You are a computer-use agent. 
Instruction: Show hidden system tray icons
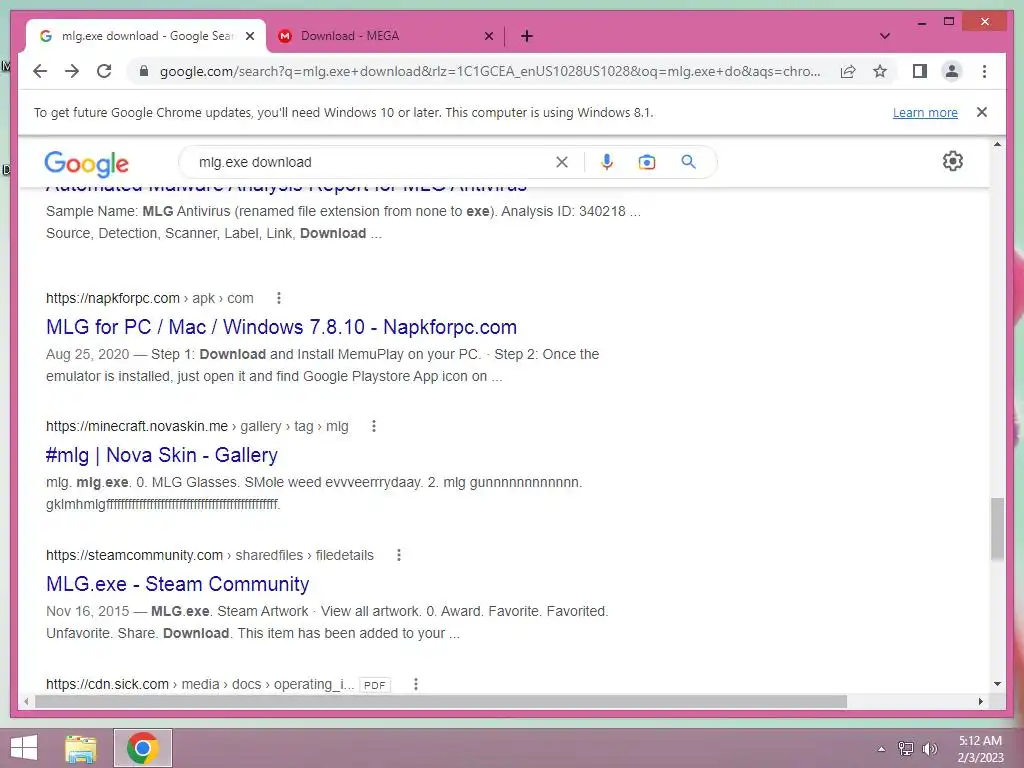click(881, 749)
